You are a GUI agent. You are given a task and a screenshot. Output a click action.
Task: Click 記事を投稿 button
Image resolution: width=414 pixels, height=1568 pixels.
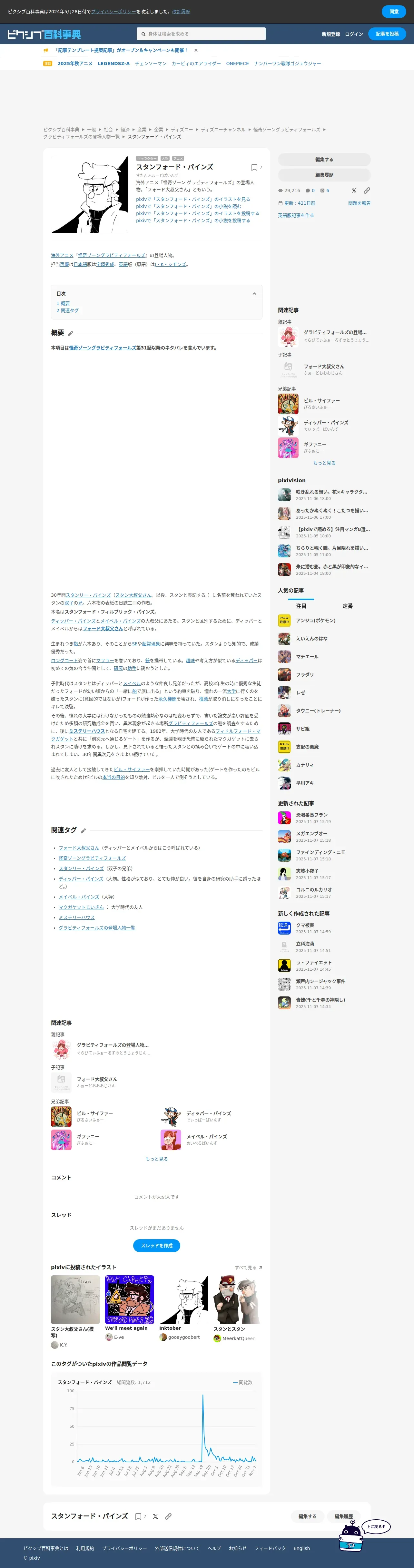[387, 34]
